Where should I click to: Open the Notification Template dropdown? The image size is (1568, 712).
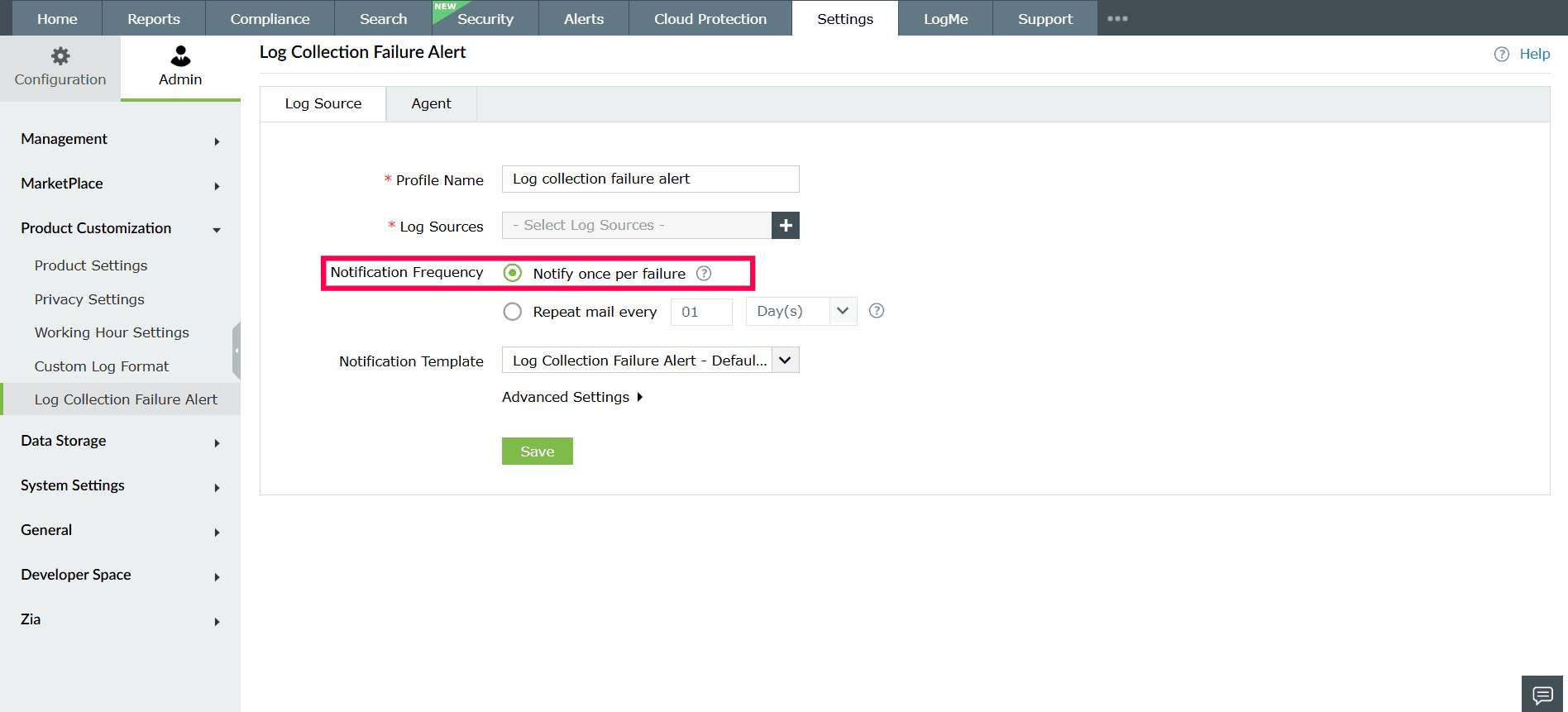651,361
